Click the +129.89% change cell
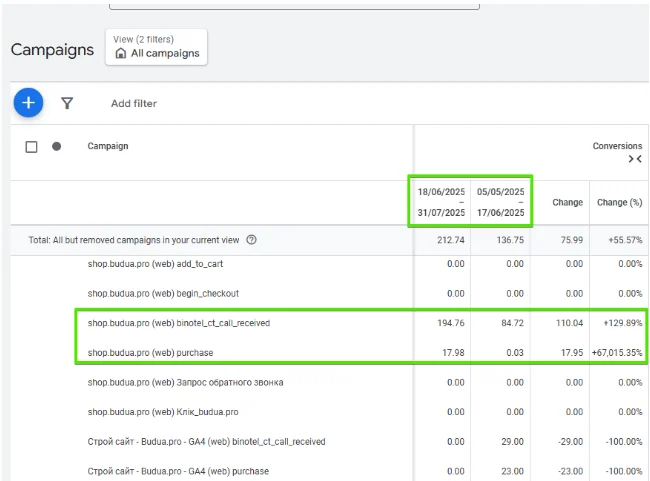The height and width of the screenshot is (481, 650). [x=623, y=323]
